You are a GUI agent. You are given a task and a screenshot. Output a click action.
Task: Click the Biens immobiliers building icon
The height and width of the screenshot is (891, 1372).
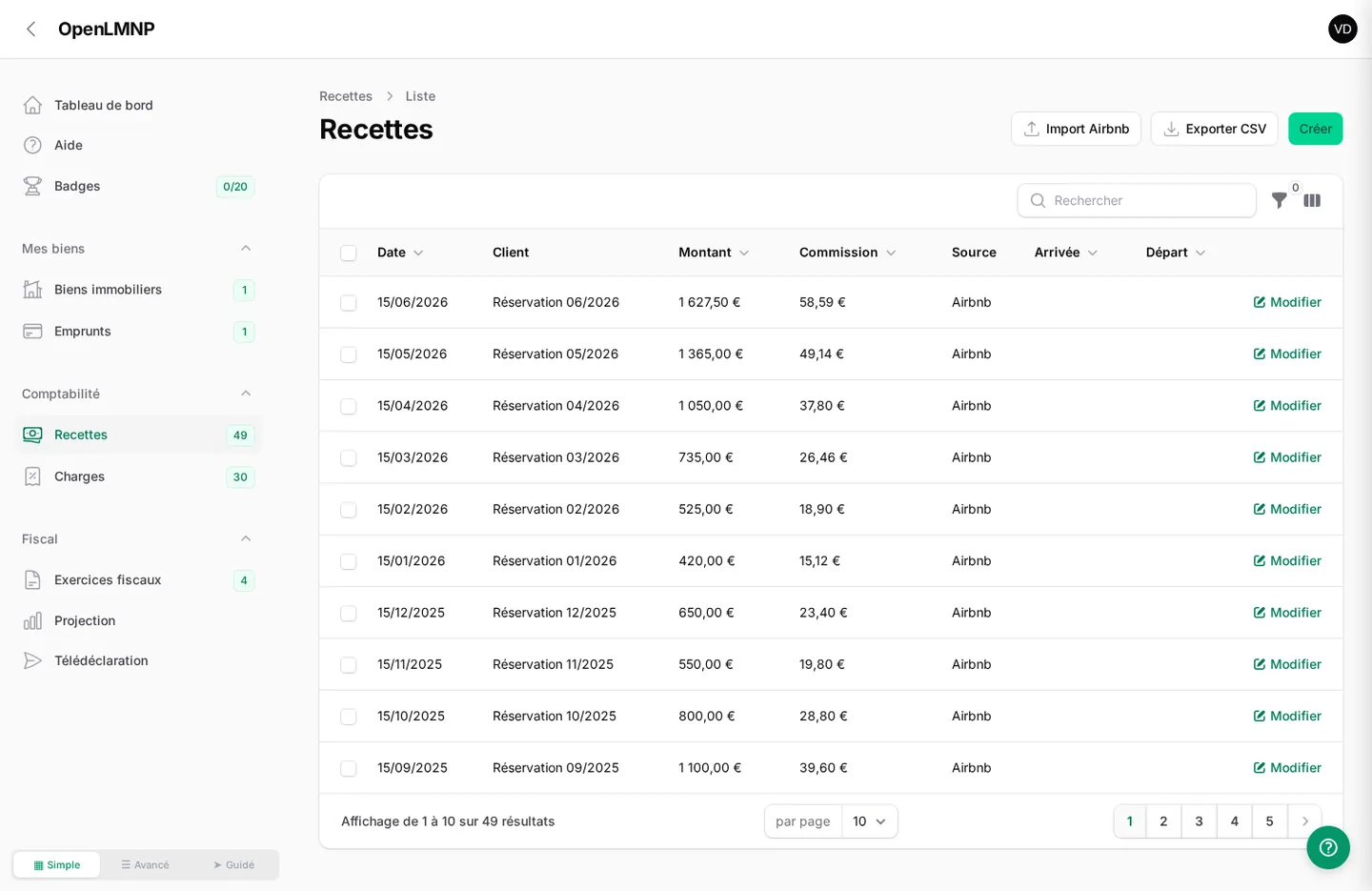[32, 290]
